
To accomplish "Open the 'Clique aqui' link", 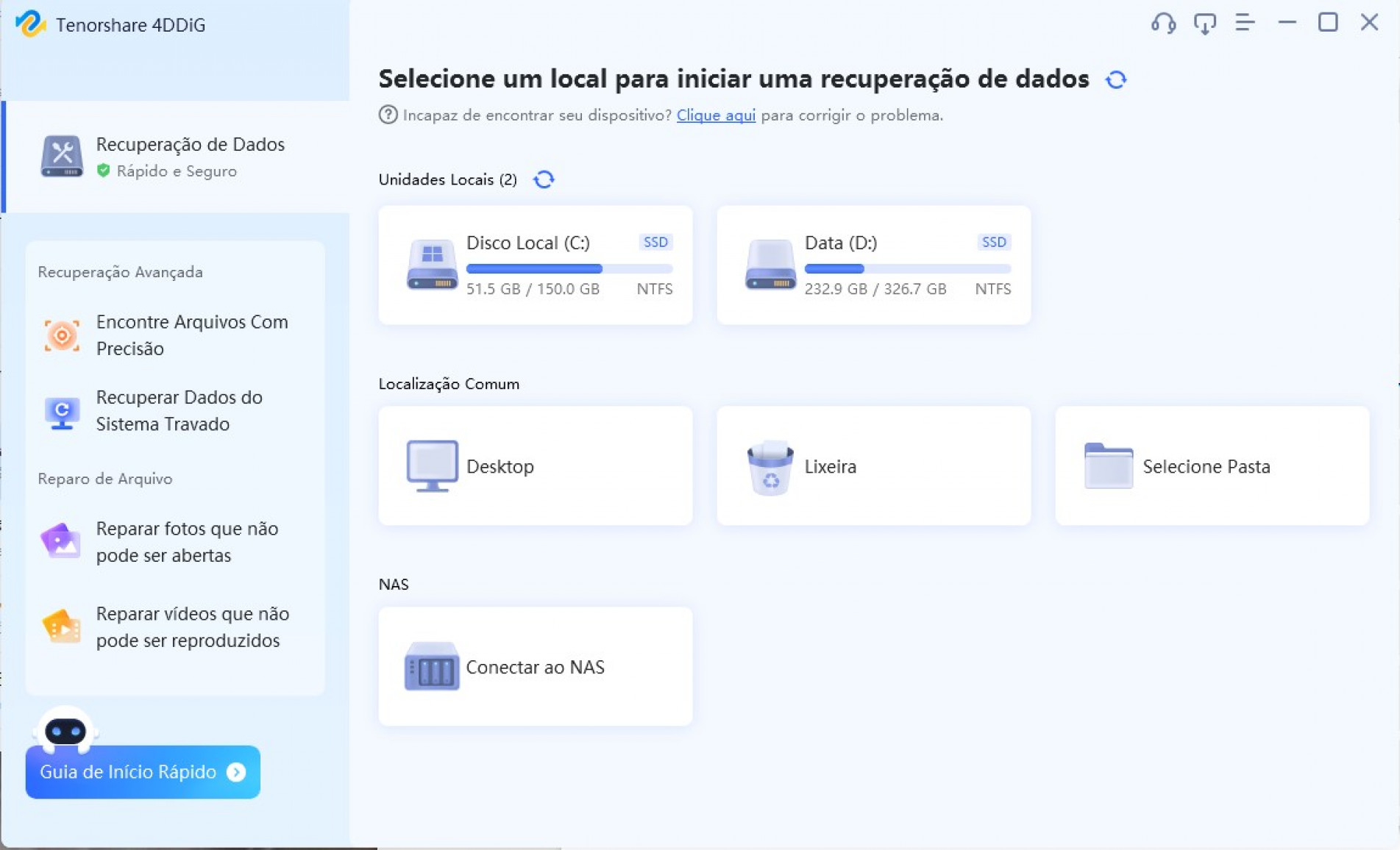I will (x=715, y=115).
